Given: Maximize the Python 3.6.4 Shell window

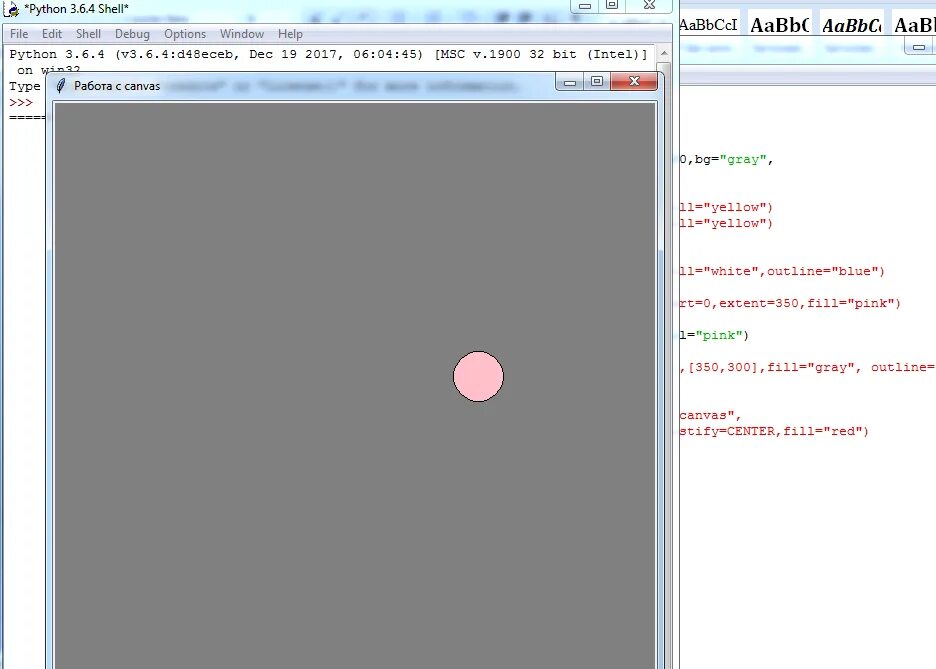Looking at the screenshot, I should click(x=612, y=5).
